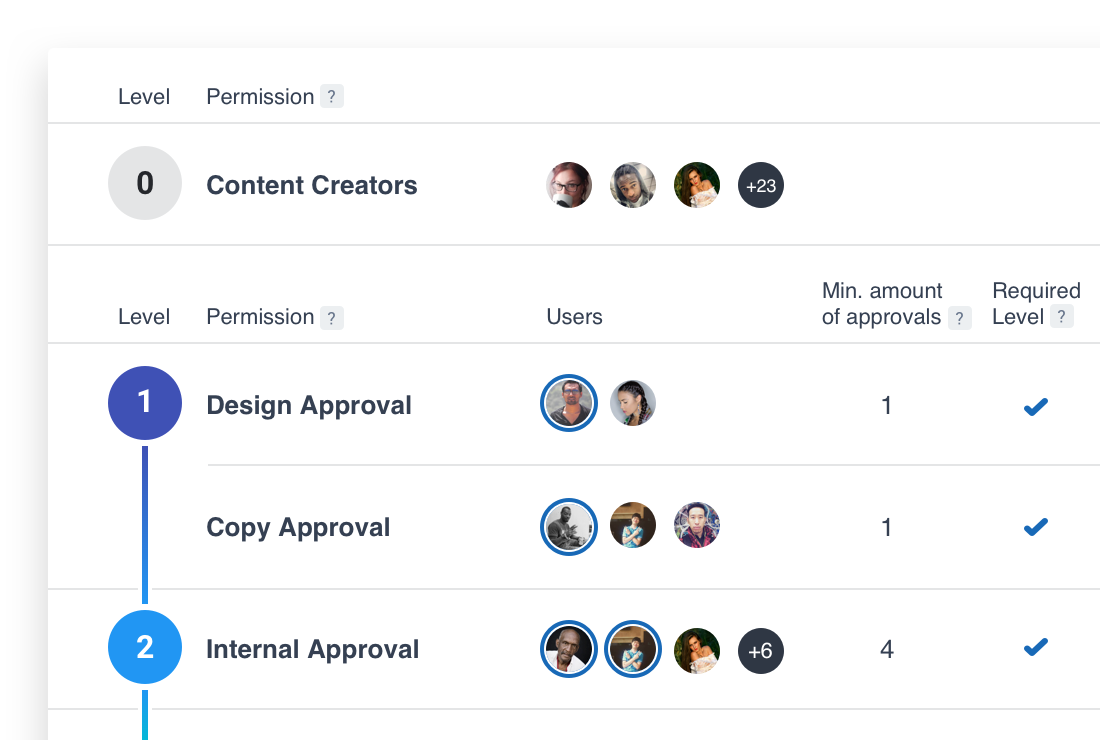Click the level 0 circle badge
Viewport: 1100px width, 740px height.
[x=145, y=183]
